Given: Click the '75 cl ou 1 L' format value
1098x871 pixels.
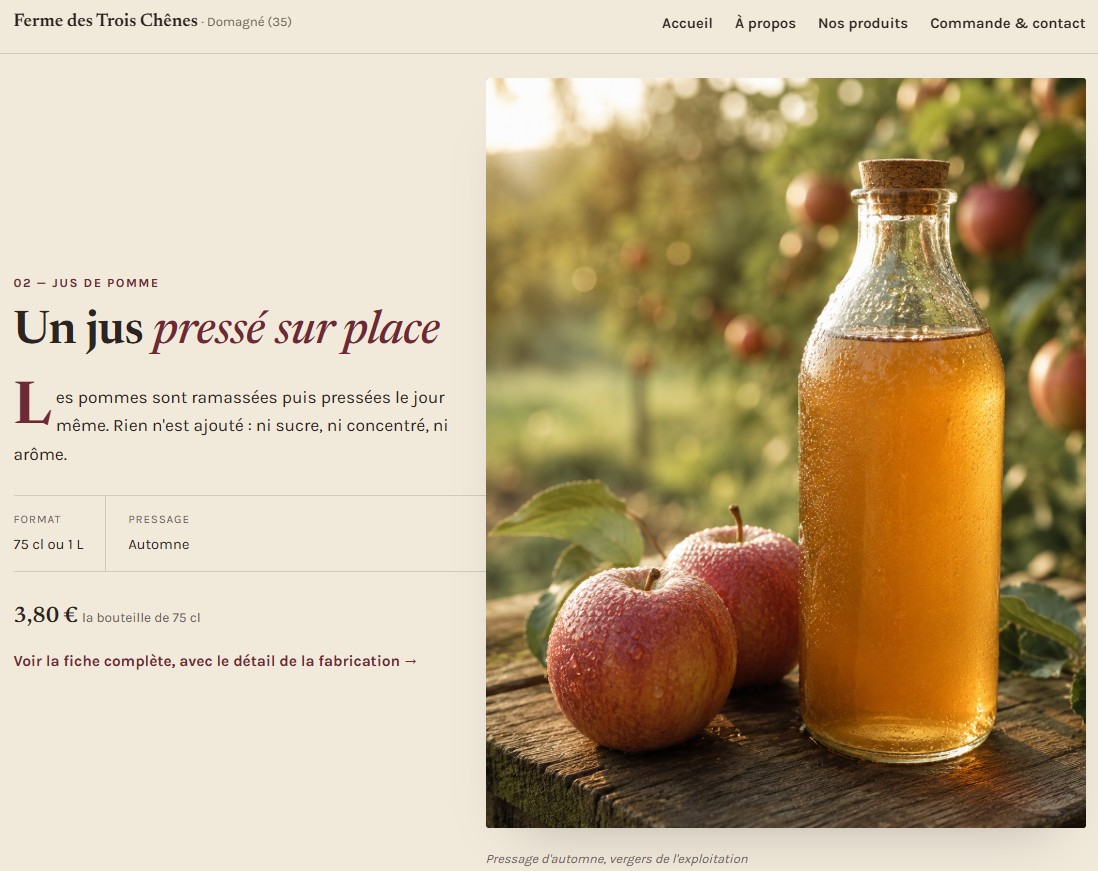Looking at the screenshot, I should (x=48, y=544).
